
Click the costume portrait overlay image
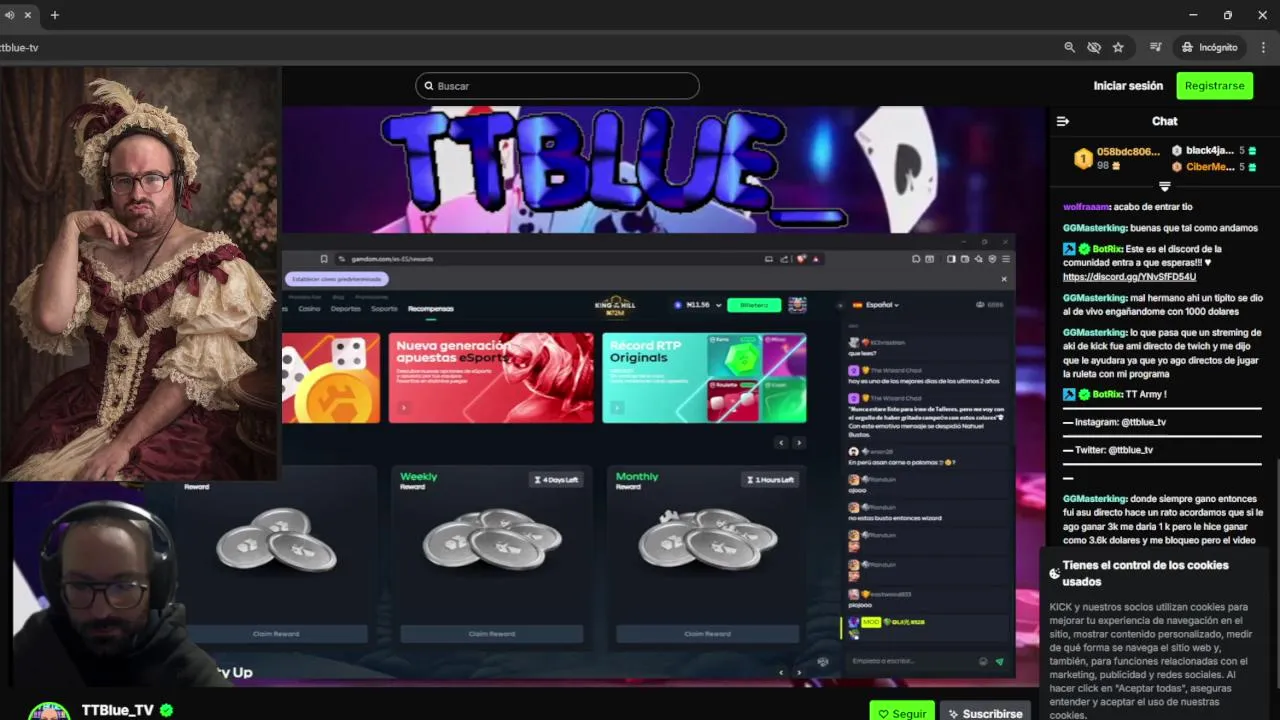pyautogui.click(x=140, y=273)
